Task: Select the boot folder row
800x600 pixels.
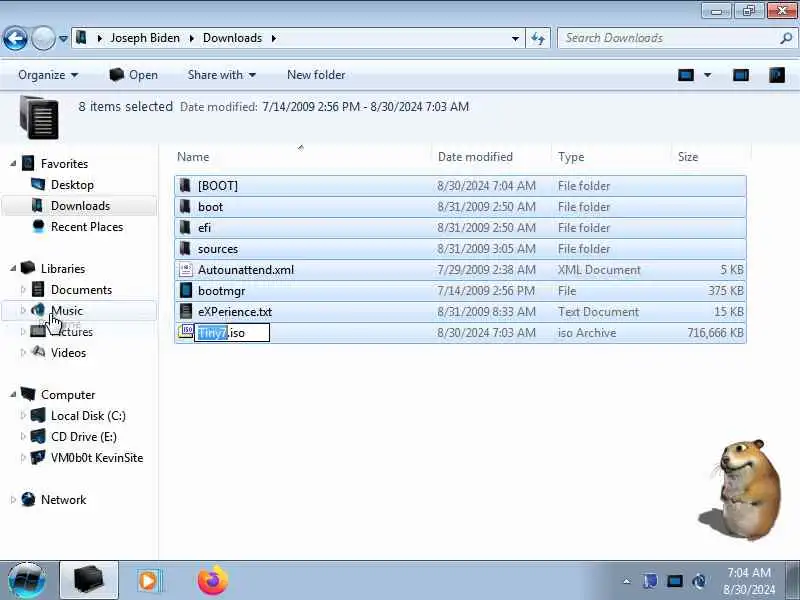Action: (x=460, y=207)
